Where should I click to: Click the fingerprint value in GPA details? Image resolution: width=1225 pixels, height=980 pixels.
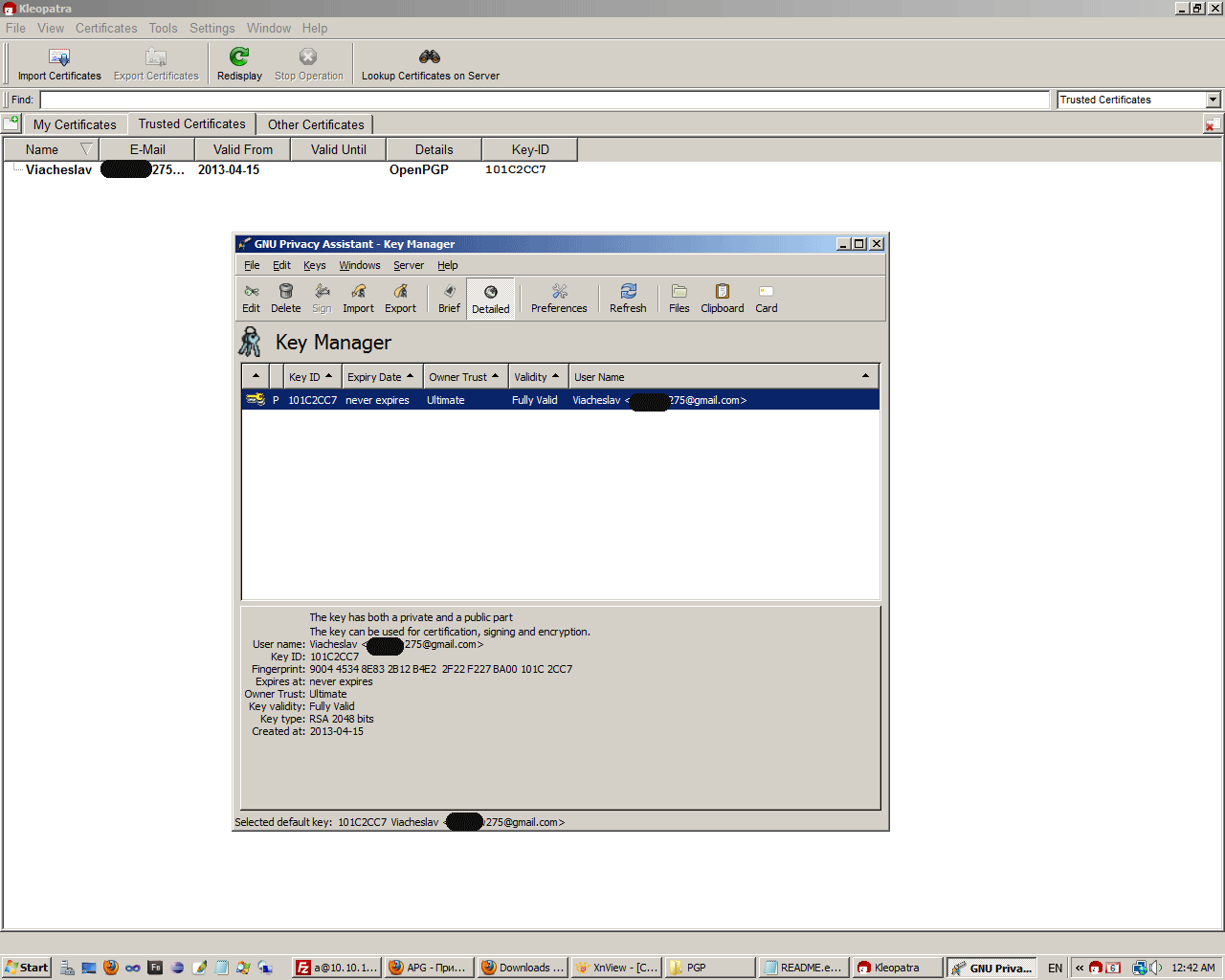[x=441, y=669]
